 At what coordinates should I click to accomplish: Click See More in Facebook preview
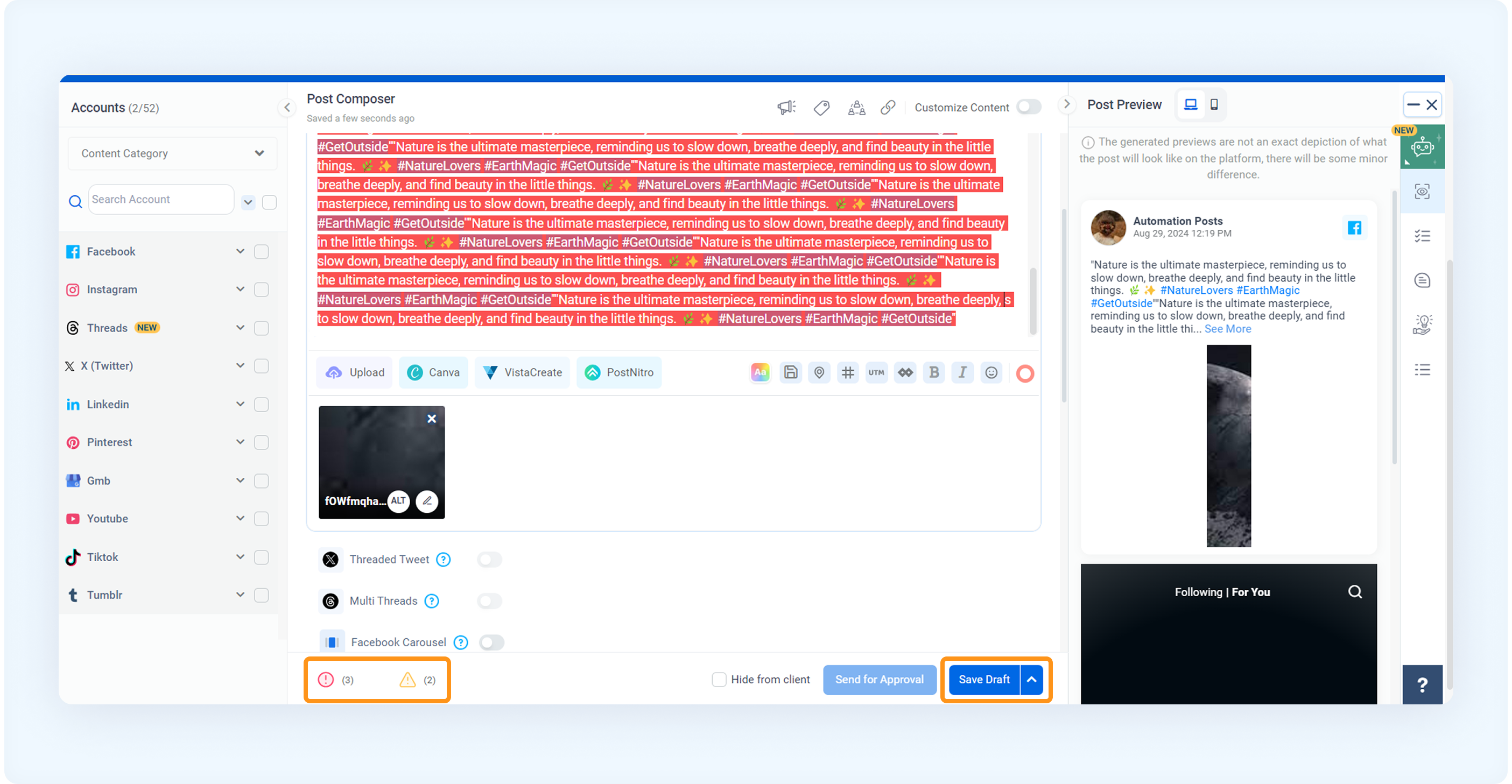point(1227,329)
